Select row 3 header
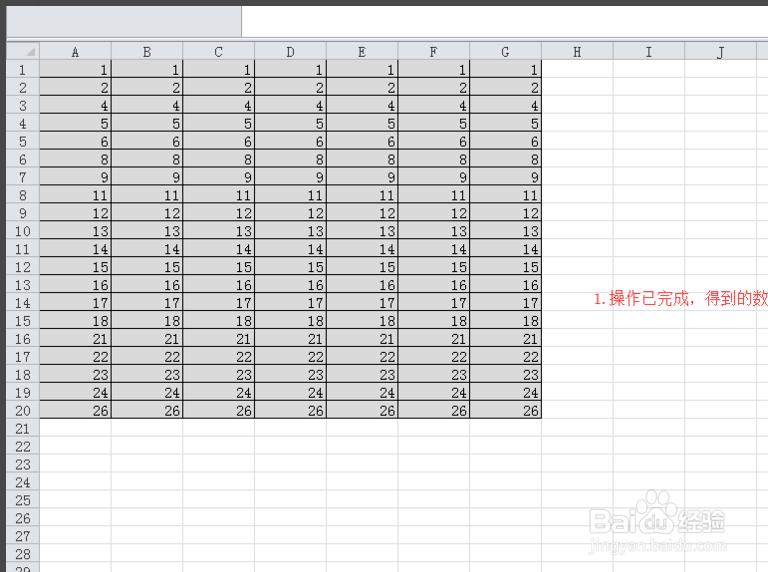768x572 pixels. [x=23, y=105]
